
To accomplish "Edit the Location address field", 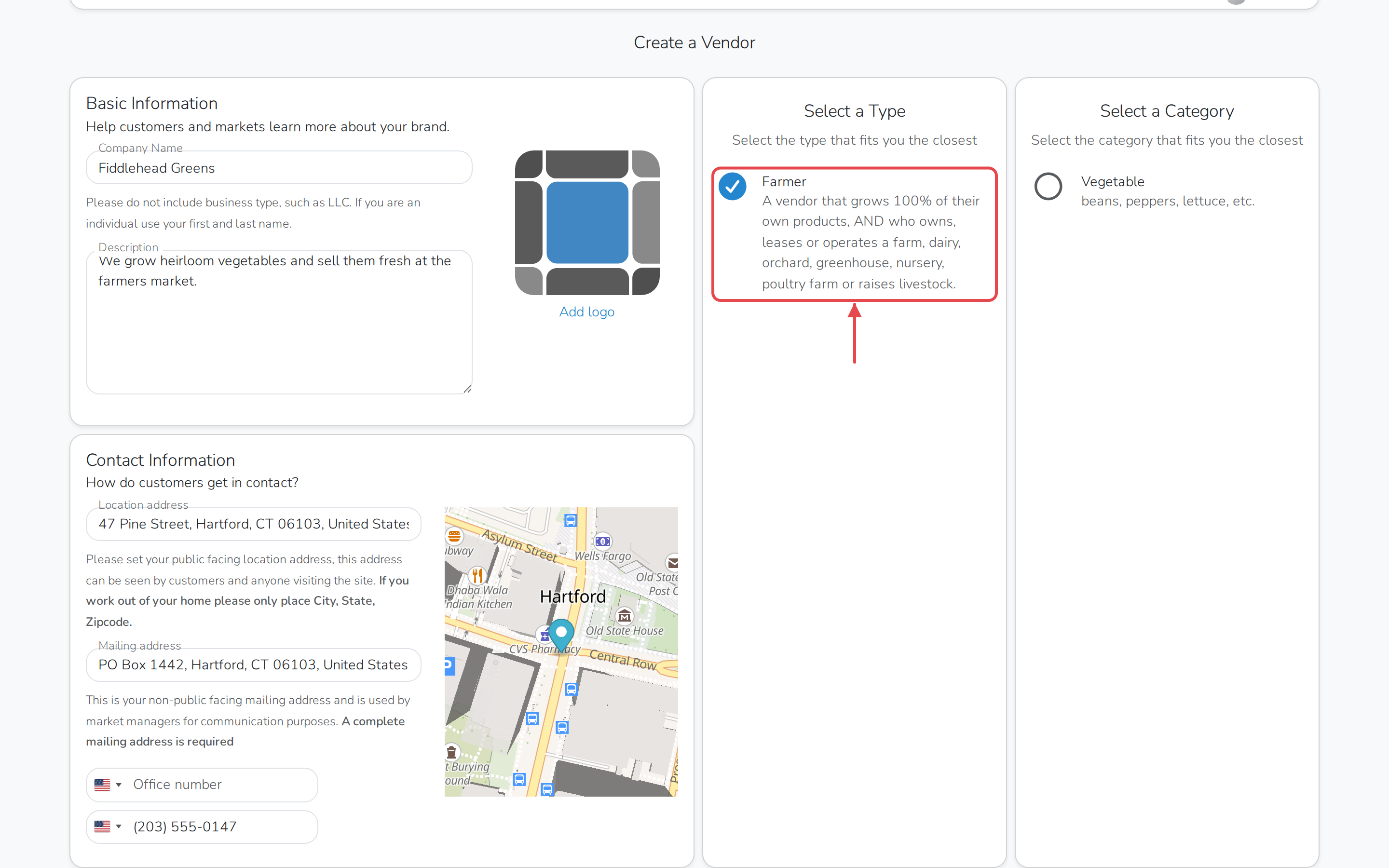I will coord(253,524).
